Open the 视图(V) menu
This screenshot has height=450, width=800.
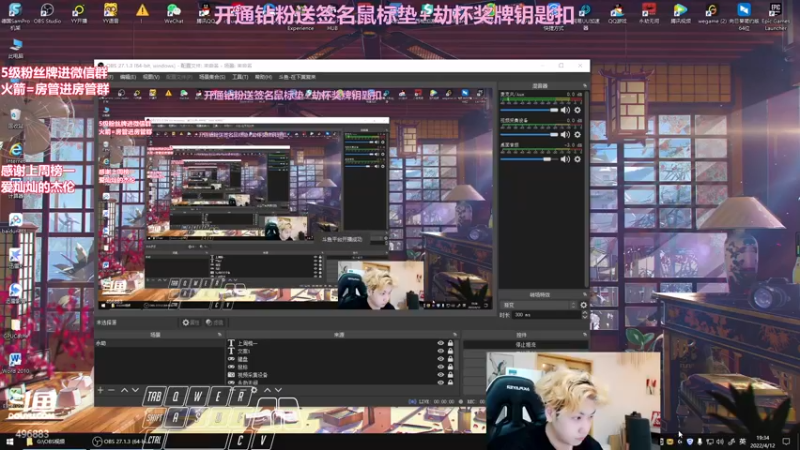click(x=151, y=77)
